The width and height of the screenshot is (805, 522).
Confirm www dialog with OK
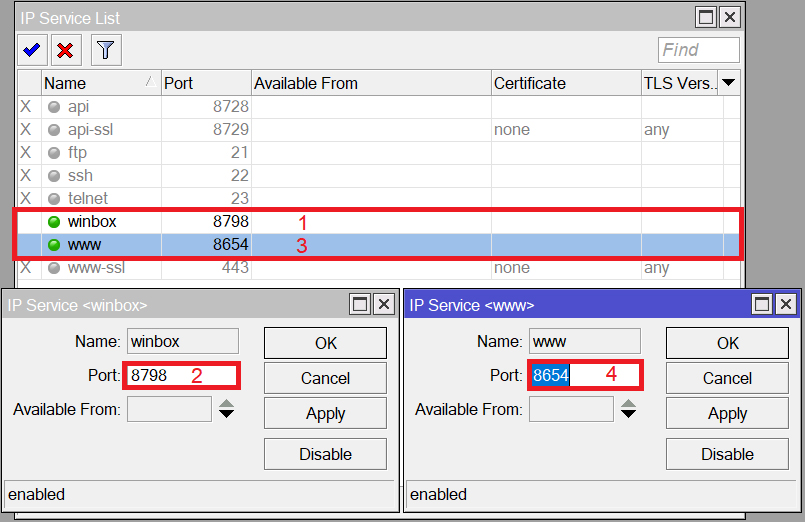[727, 343]
